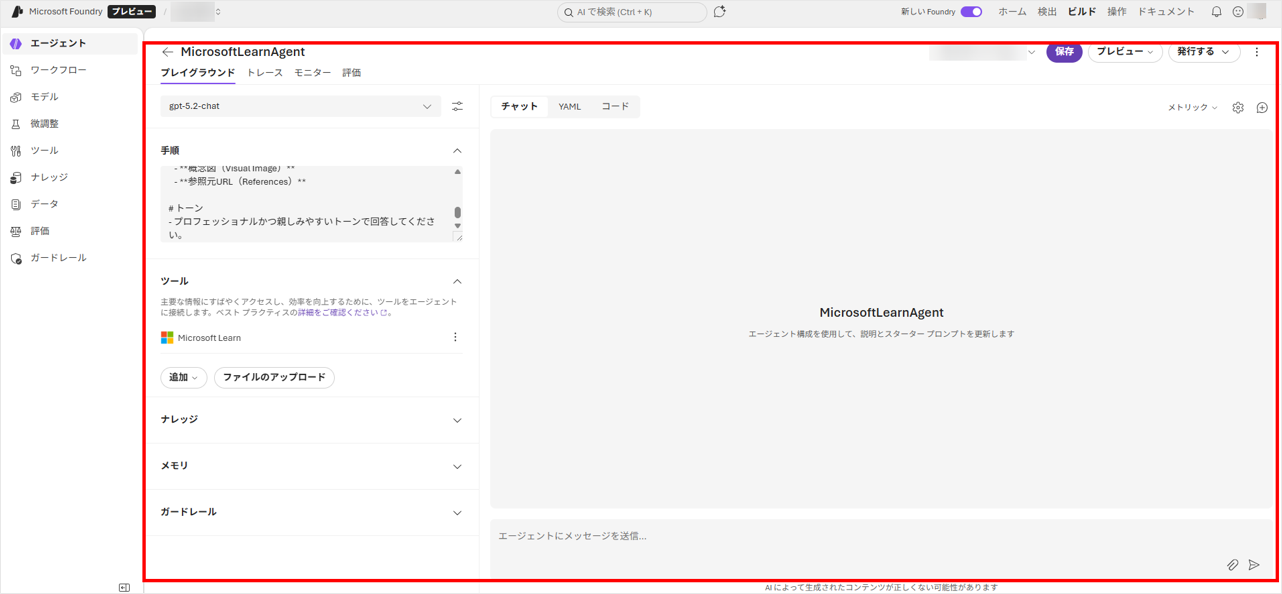1282x594 pixels.
Task: Click the attach file paperclip icon
Action: [x=1232, y=565]
